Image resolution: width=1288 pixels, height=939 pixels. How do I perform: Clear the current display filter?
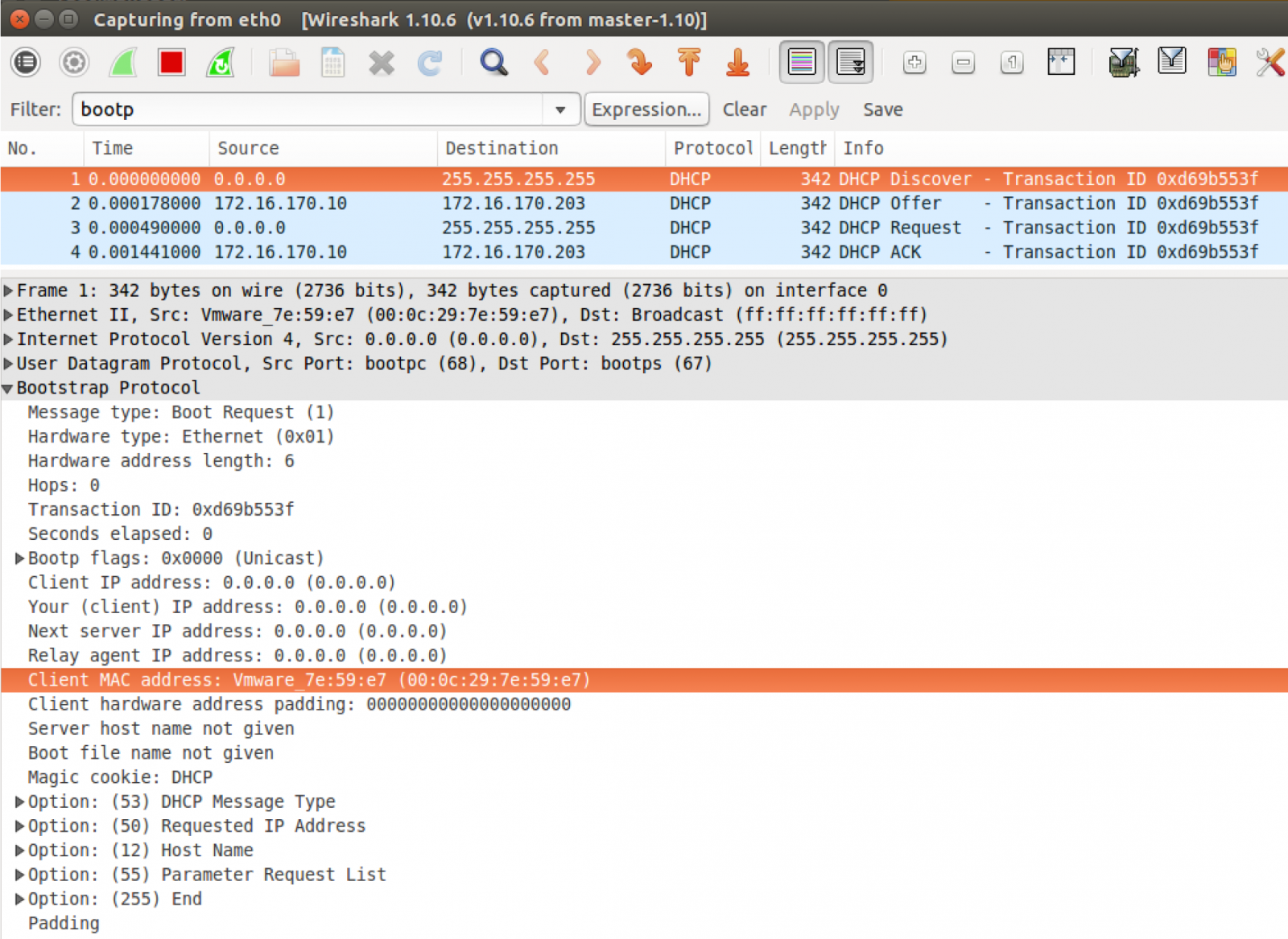point(744,109)
